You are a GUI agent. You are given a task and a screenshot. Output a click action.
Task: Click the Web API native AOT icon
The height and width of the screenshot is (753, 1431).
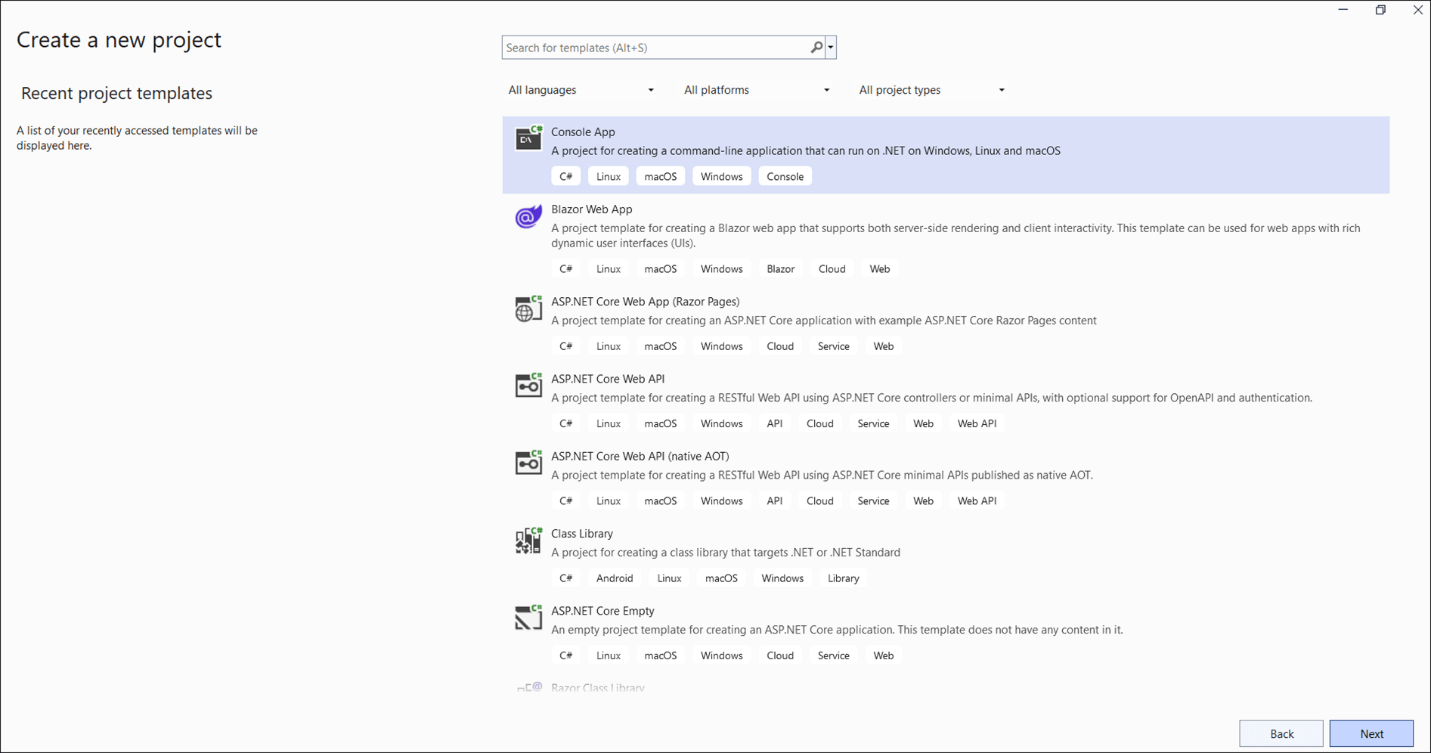pyautogui.click(x=528, y=463)
